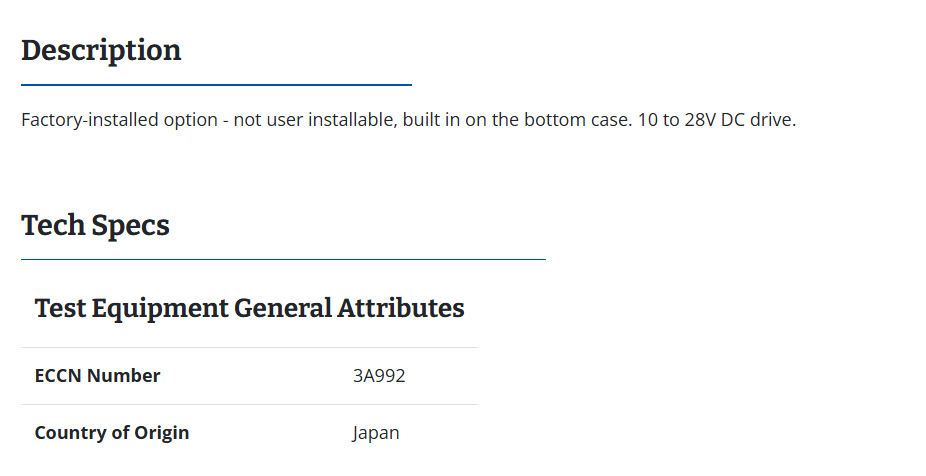Click the words 'Factory-installed option'

(119, 120)
